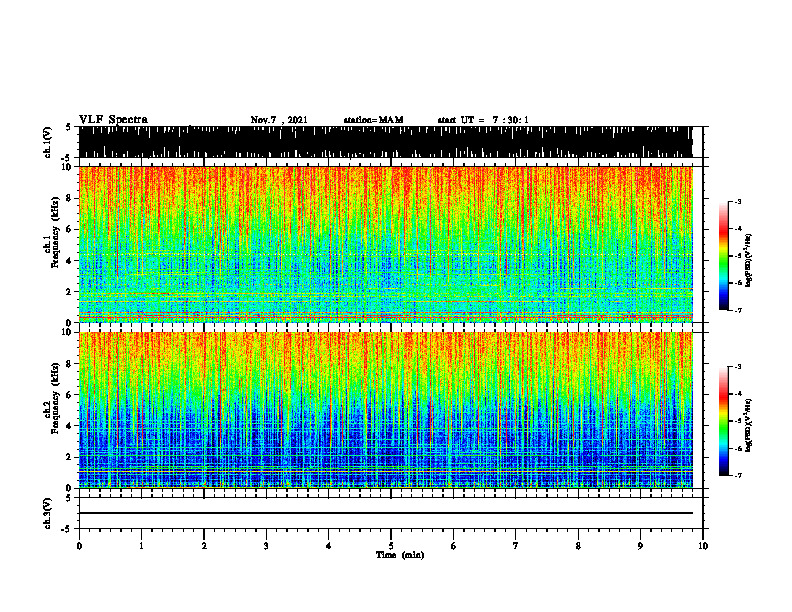Click the "VLF Spectra" plot title
The width and height of the screenshot is (792, 612).
[113, 120]
